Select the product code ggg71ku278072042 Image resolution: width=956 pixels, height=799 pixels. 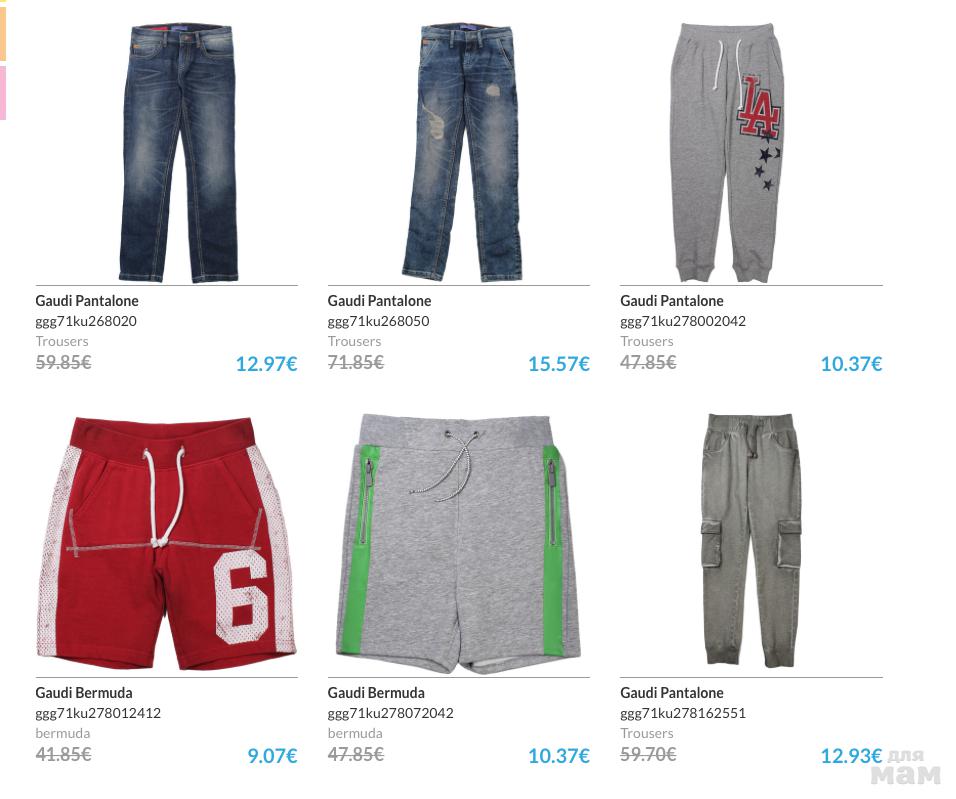click(x=390, y=713)
